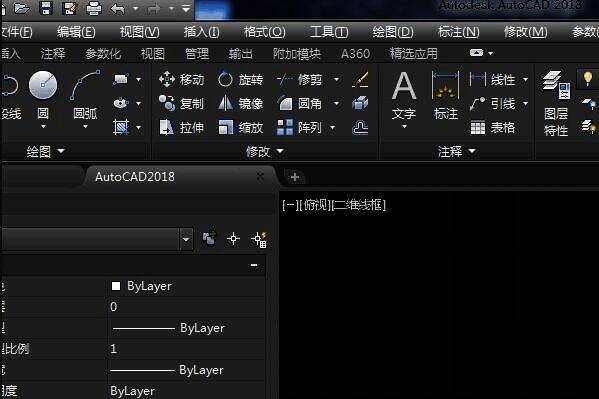Undo the last action
The height and width of the screenshot is (399, 599).
[118, 8]
